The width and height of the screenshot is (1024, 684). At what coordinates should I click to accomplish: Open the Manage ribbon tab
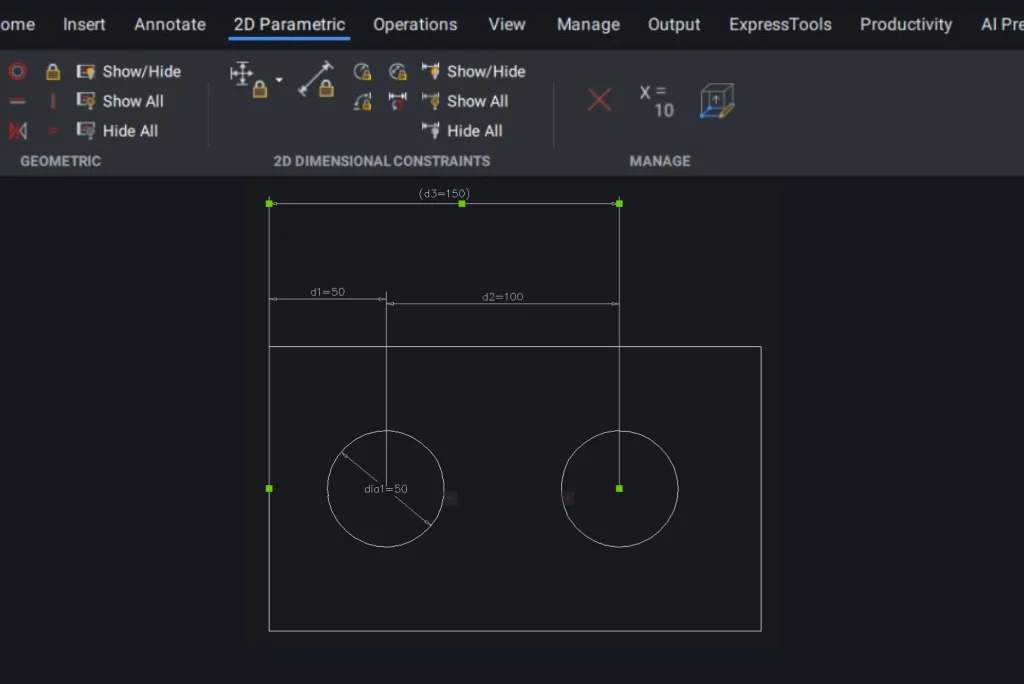(x=588, y=25)
